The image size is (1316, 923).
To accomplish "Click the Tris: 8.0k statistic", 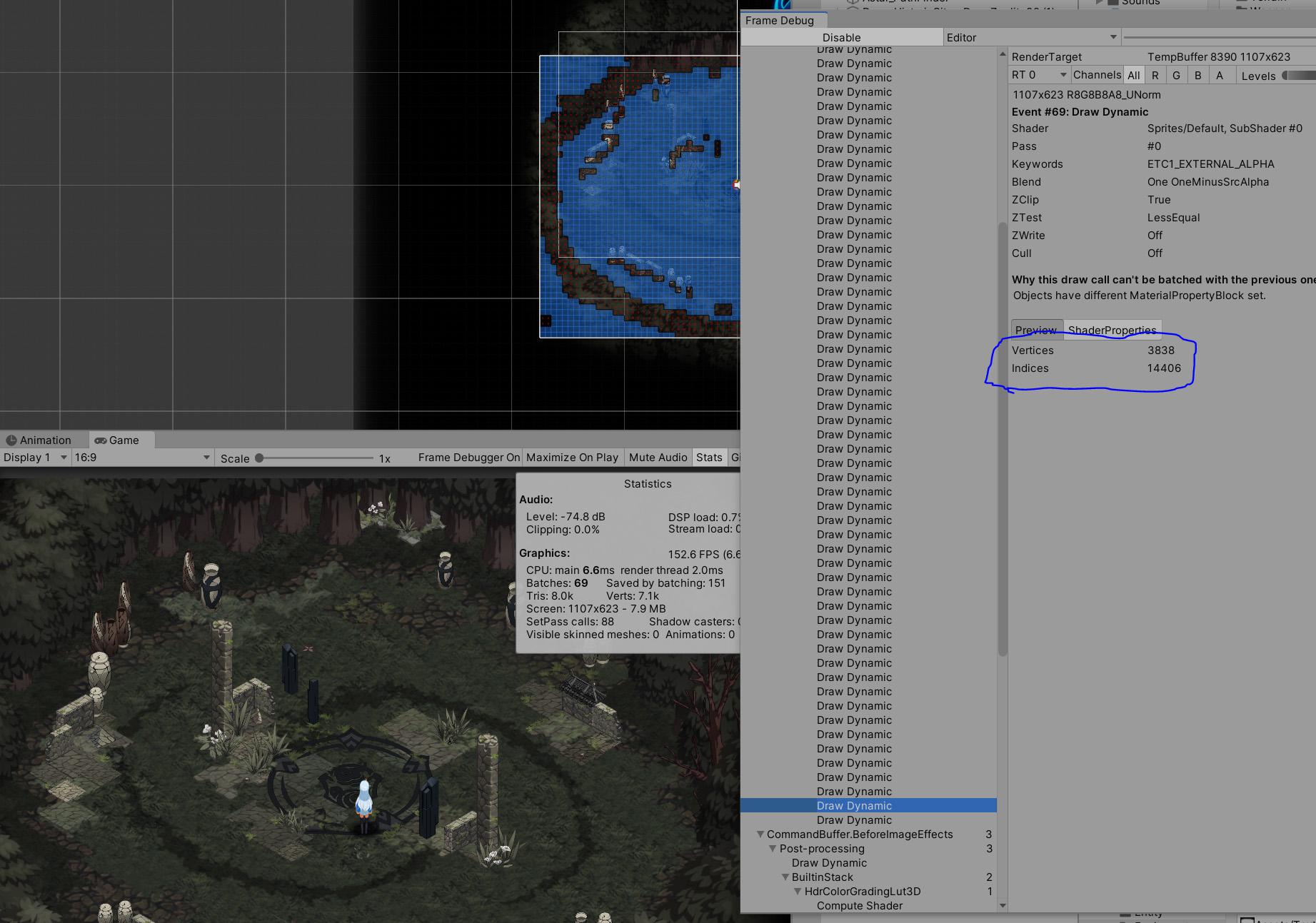I will [550, 596].
